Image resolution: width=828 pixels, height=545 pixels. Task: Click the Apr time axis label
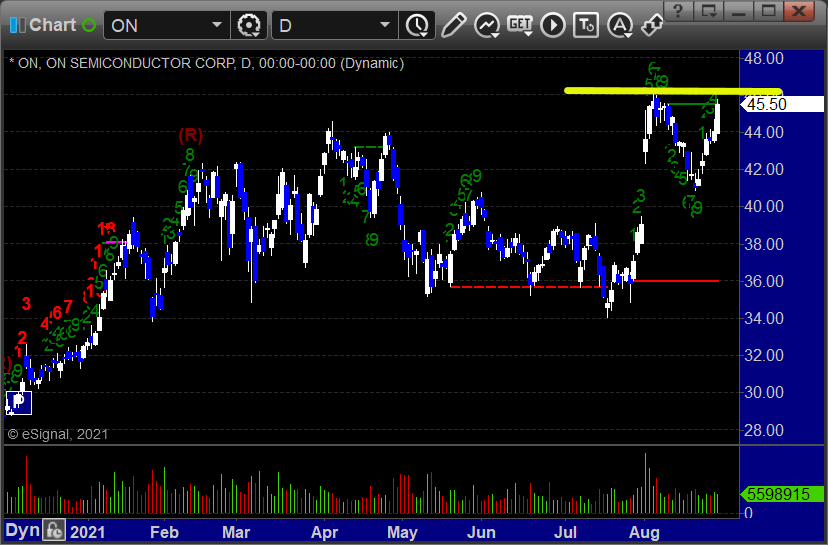324,532
